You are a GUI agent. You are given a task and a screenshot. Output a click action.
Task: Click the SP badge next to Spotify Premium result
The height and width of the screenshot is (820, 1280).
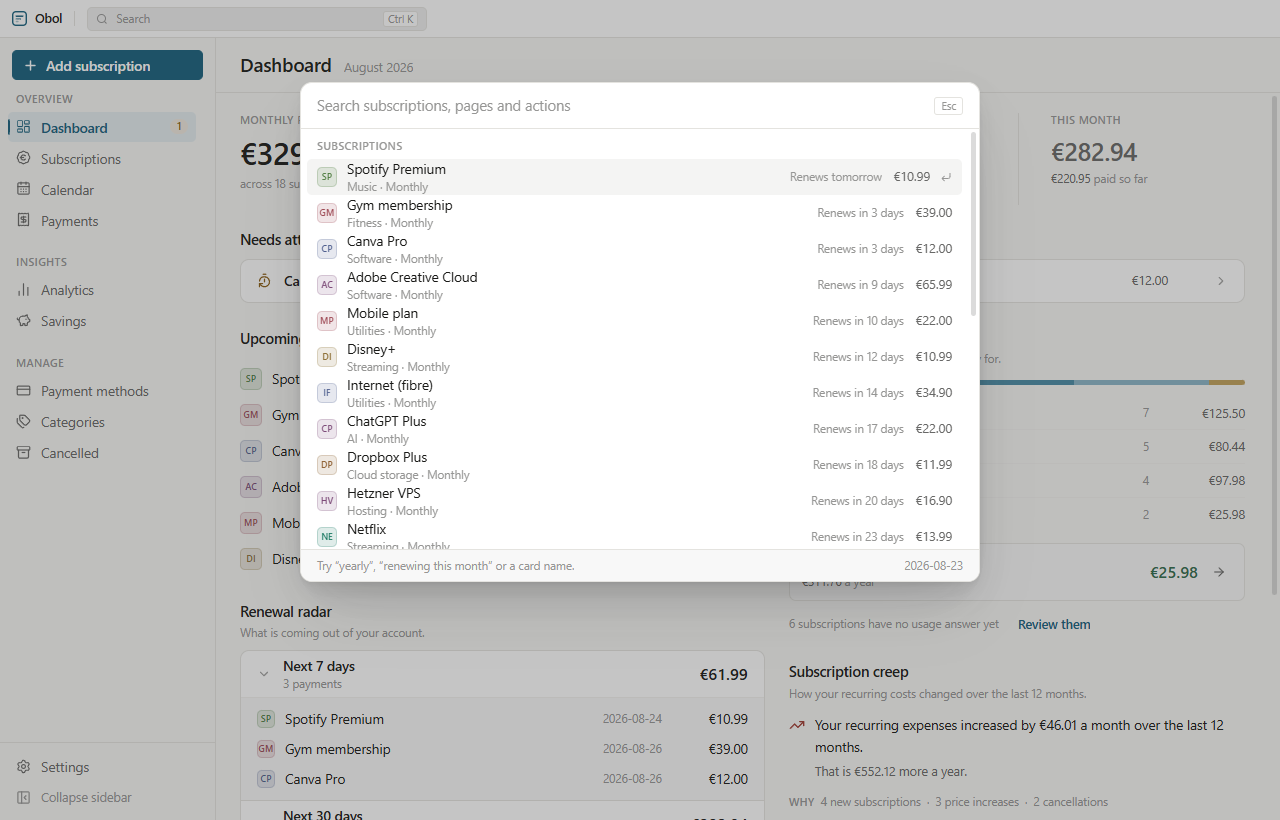327,177
